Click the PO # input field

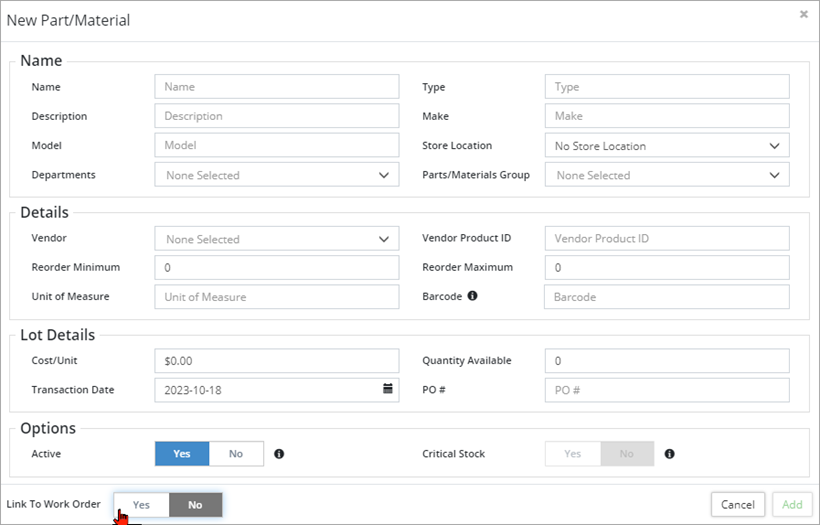[x=667, y=389]
